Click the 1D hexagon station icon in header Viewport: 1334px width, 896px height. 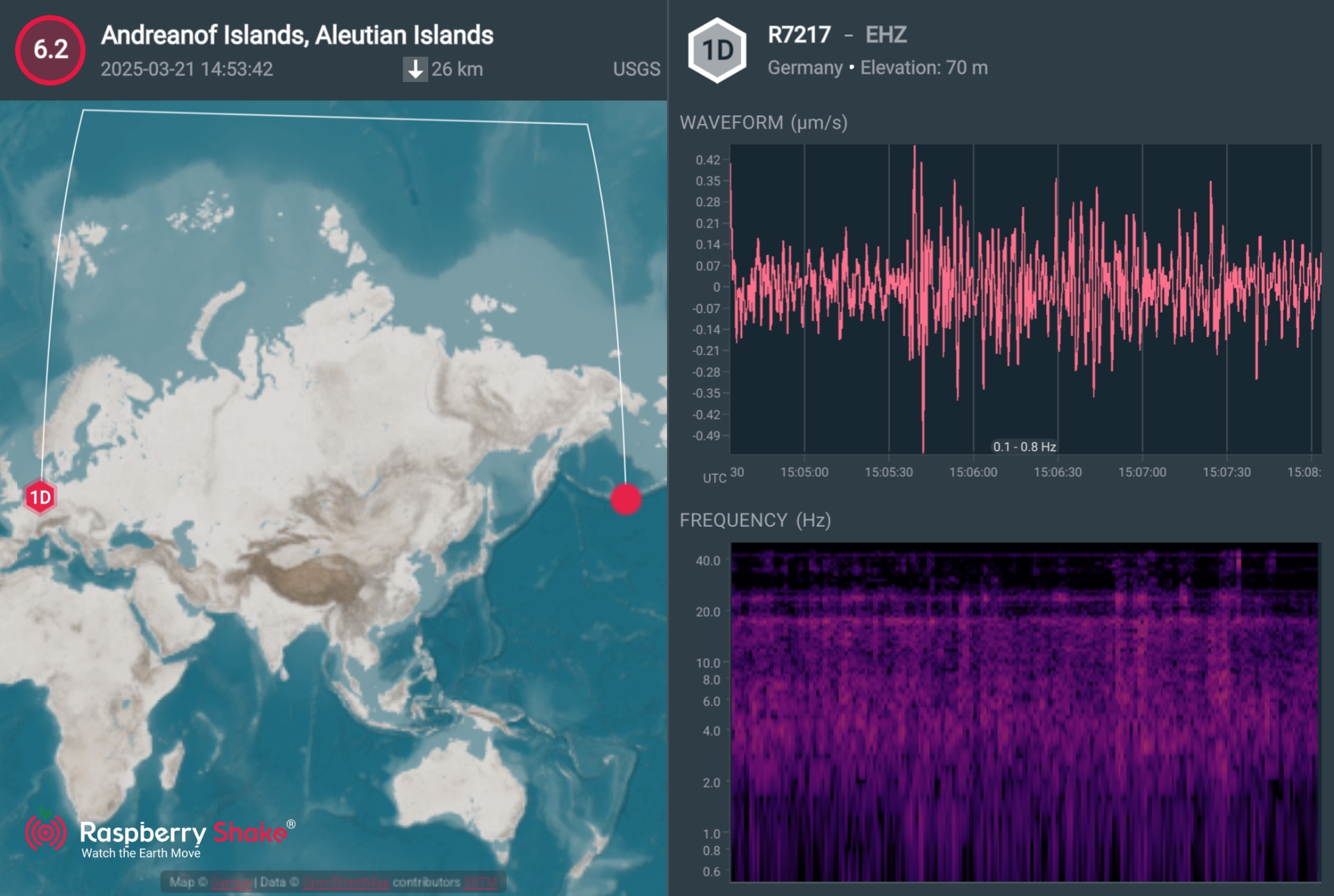[x=717, y=50]
